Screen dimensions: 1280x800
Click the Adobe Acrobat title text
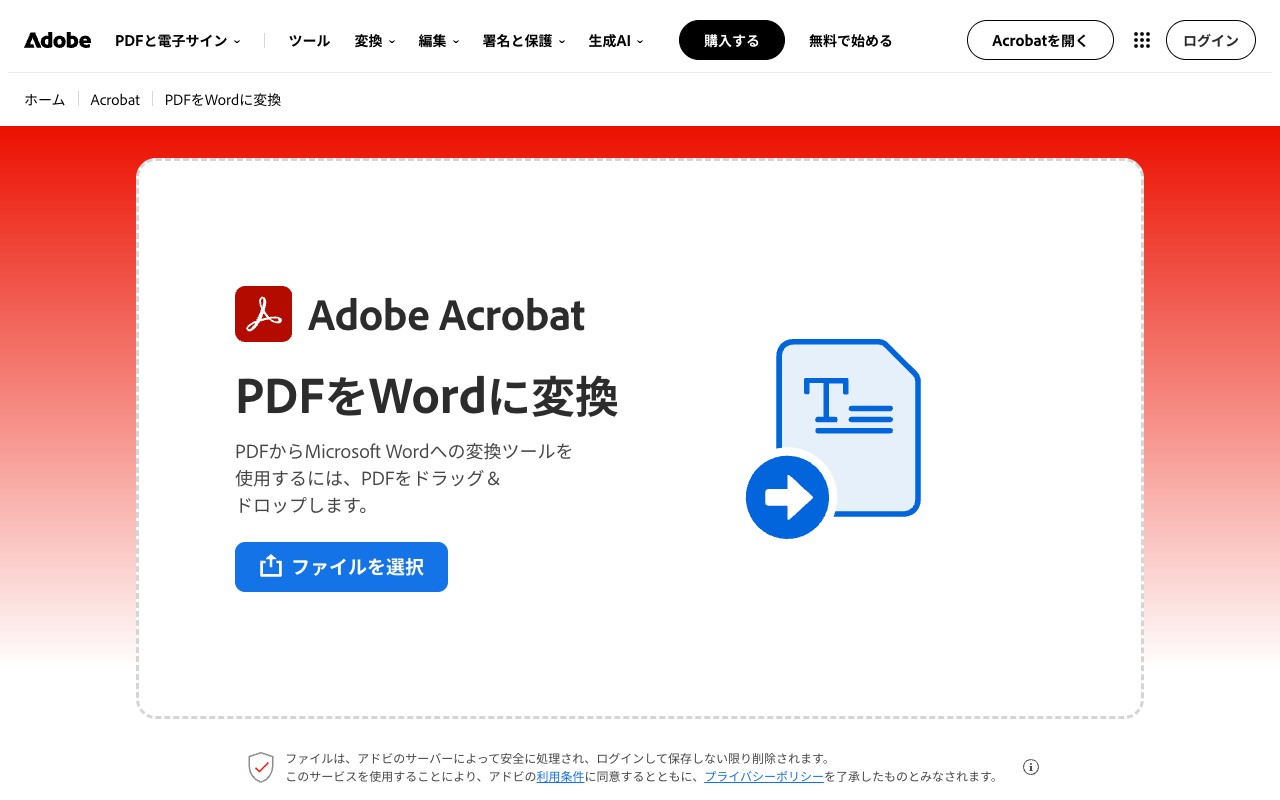446,315
